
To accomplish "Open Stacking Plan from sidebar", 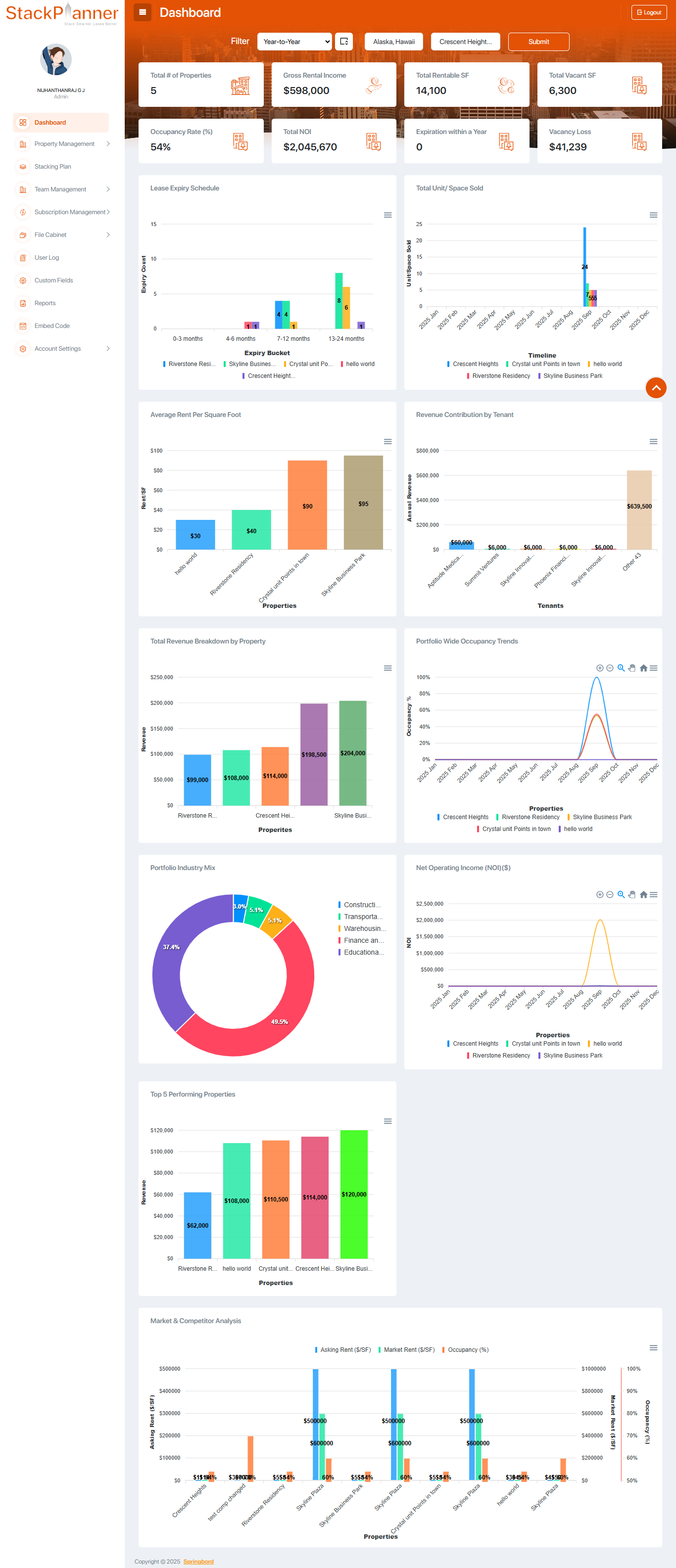I will pyautogui.click(x=52, y=167).
